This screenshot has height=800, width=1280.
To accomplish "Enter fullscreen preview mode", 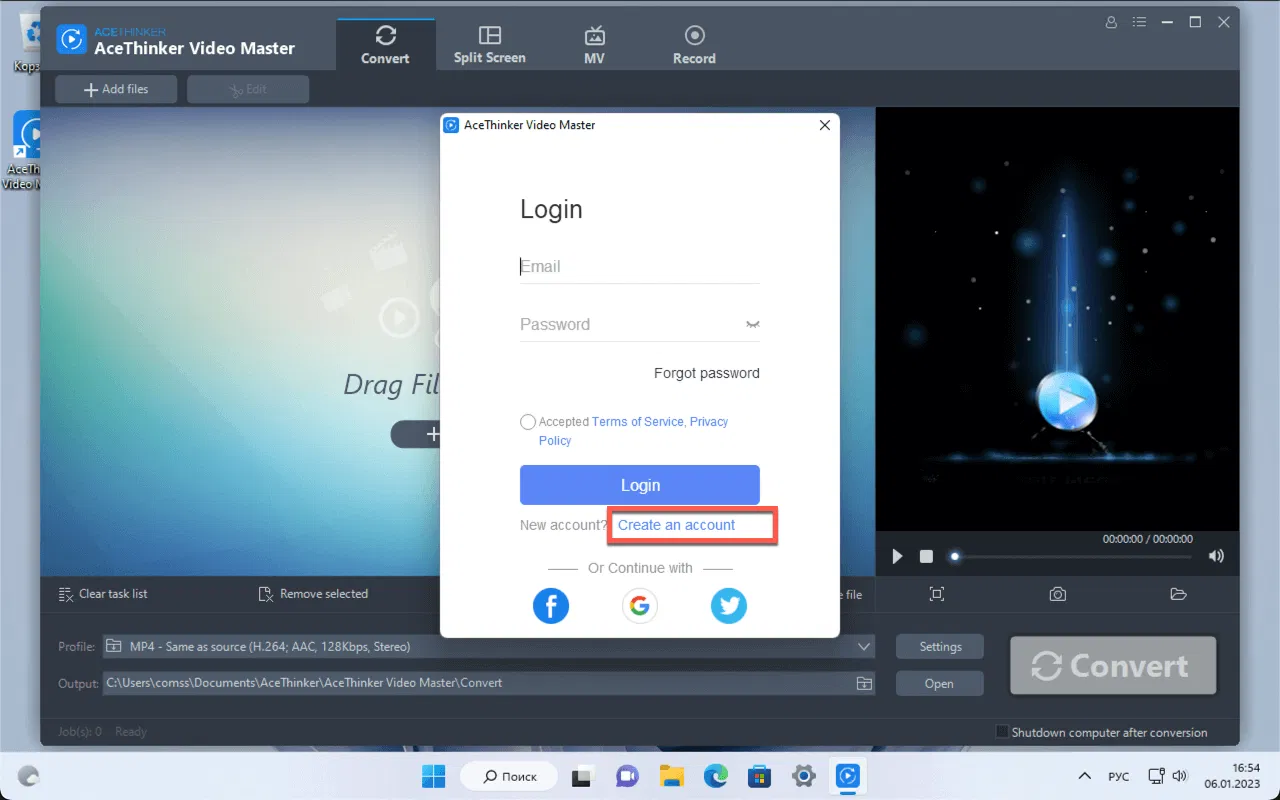I will [x=937, y=594].
